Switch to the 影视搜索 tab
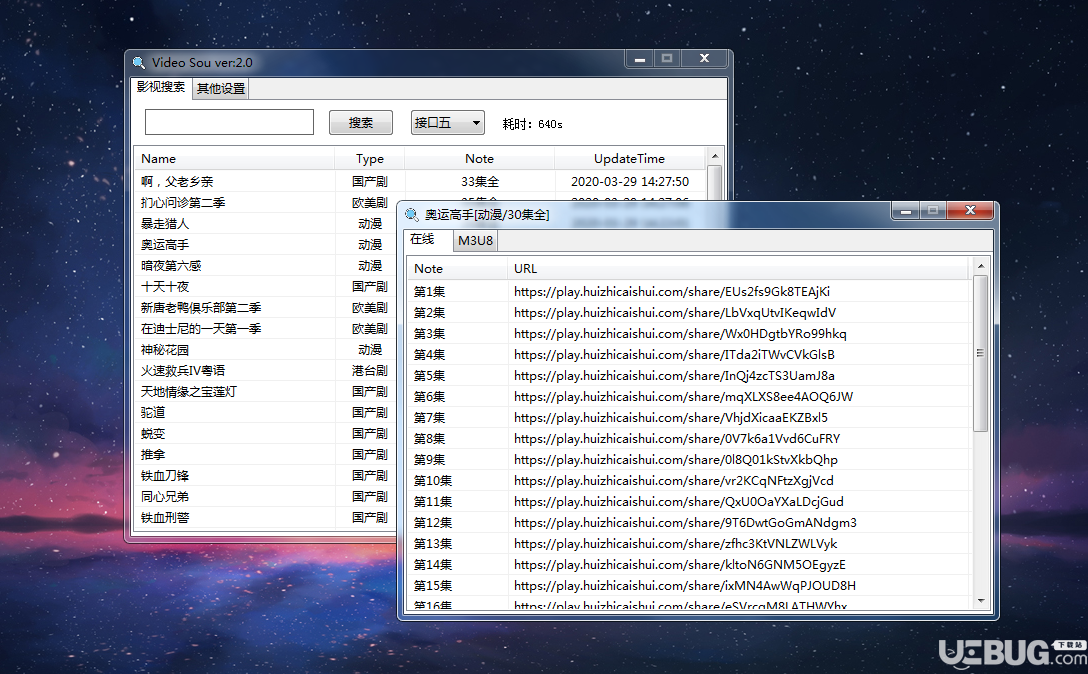The height and width of the screenshot is (674, 1088). [x=161, y=87]
